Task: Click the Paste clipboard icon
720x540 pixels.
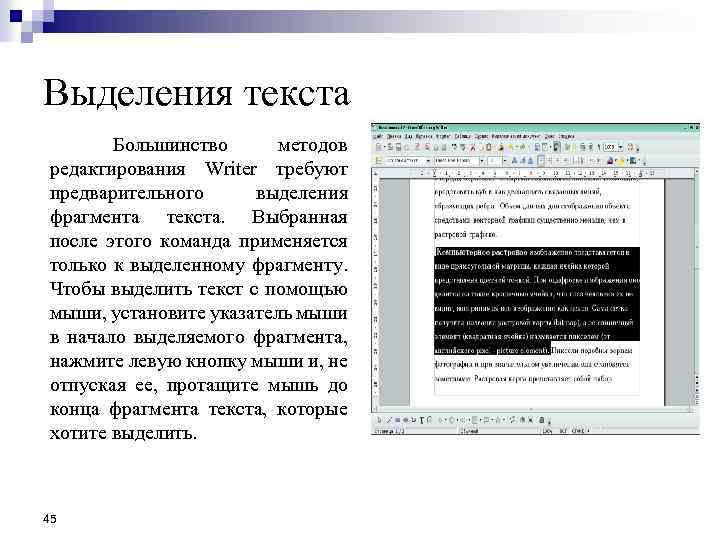Action: (x=489, y=147)
